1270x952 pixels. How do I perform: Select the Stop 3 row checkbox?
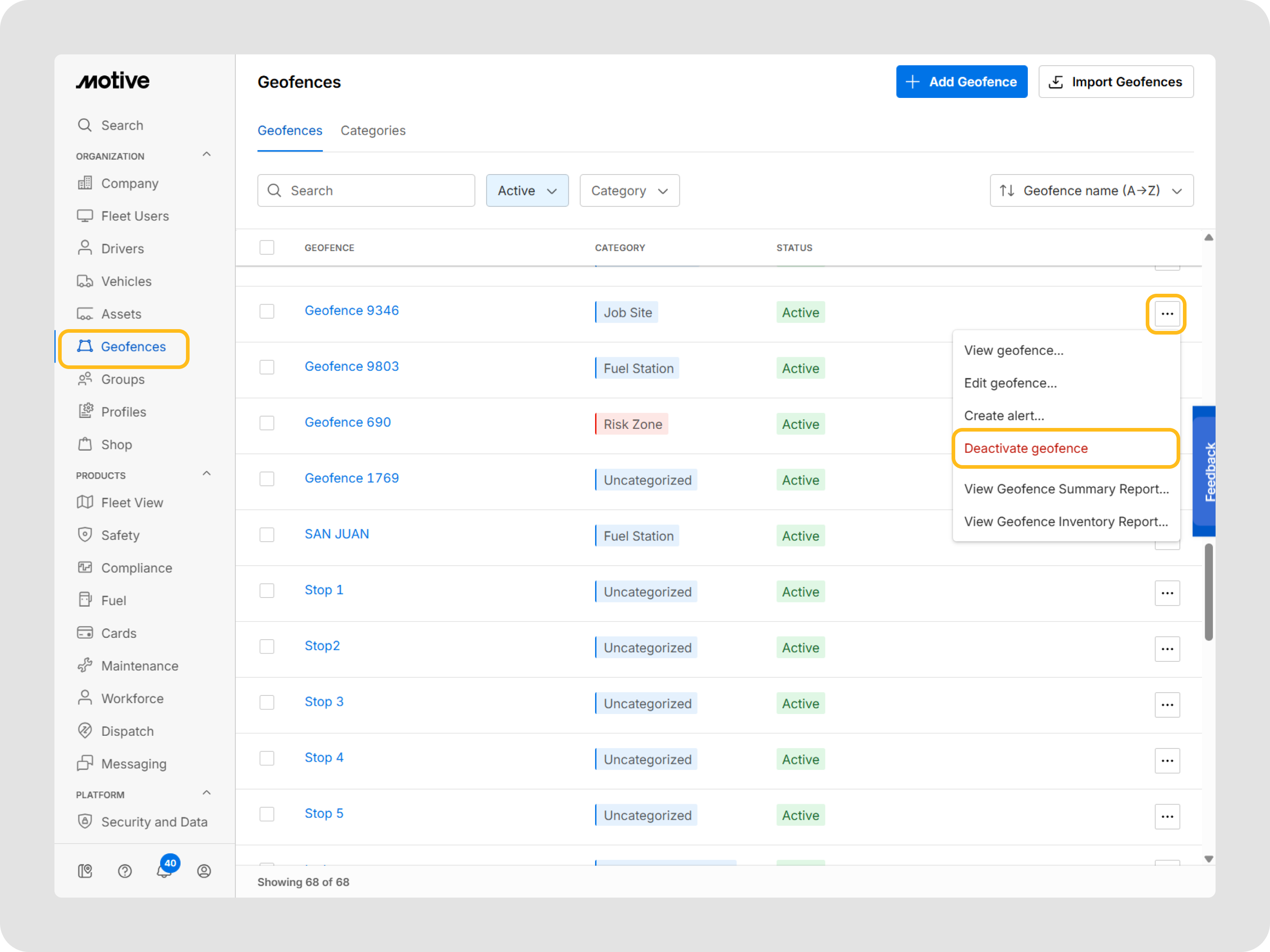tap(267, 702)
